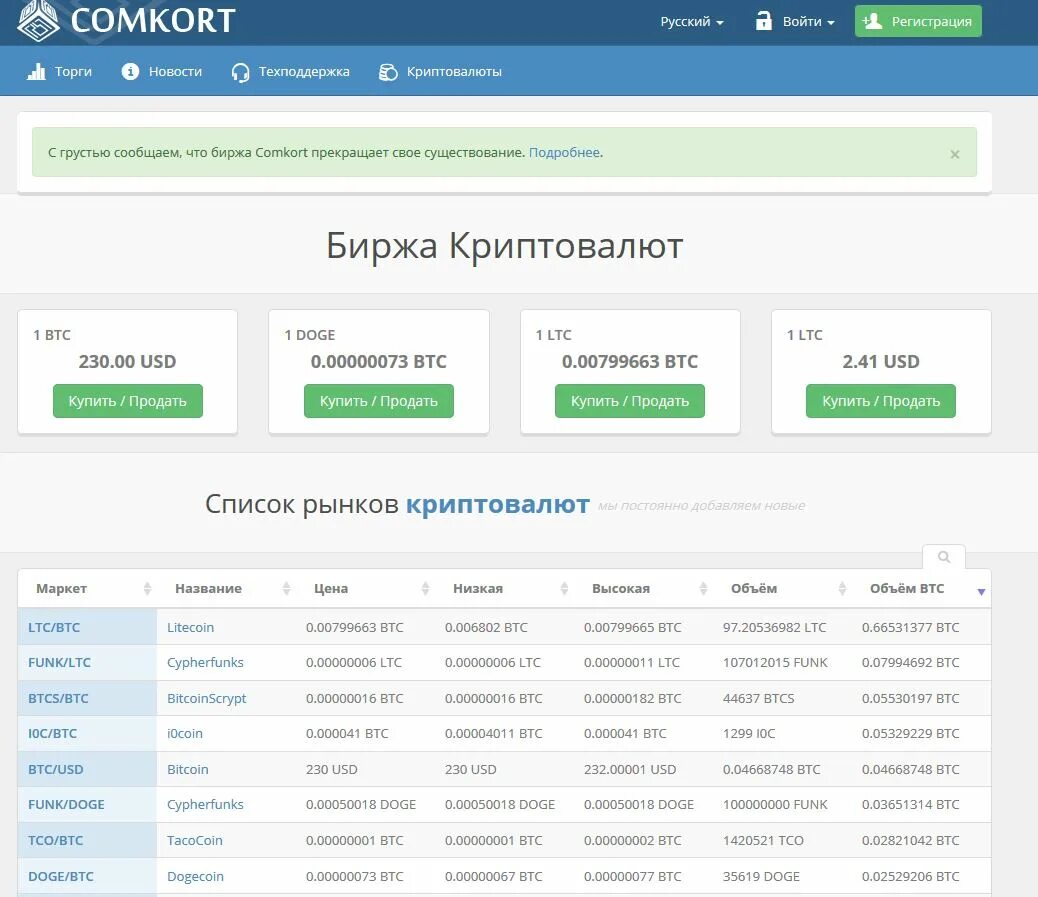Click the Биржа Криптовалют heading
This screenshot has height=897, width=1038.
coord(504,246)
